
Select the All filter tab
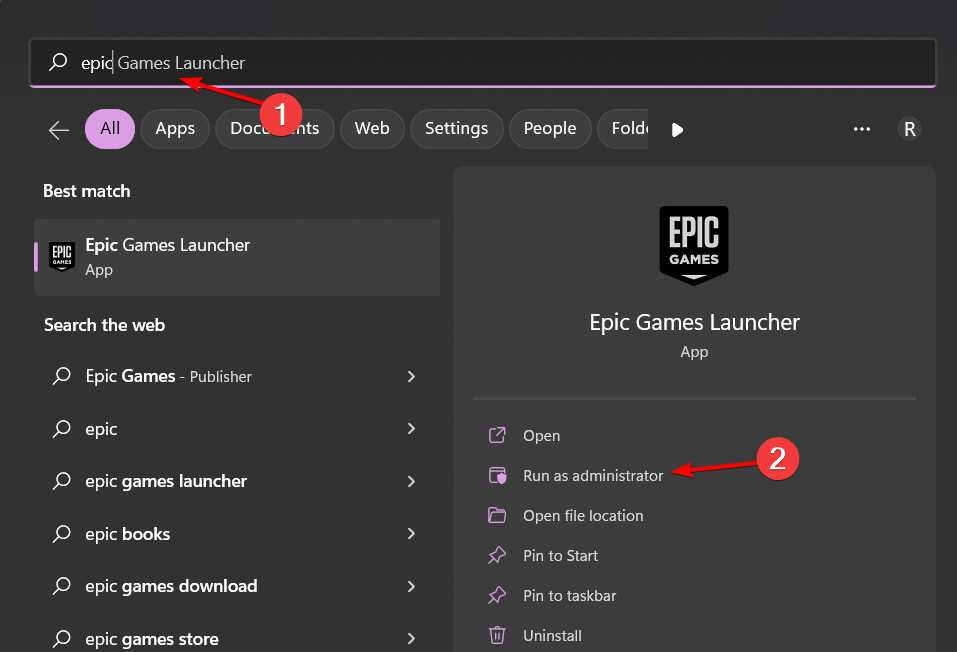(x=110, y=129)
